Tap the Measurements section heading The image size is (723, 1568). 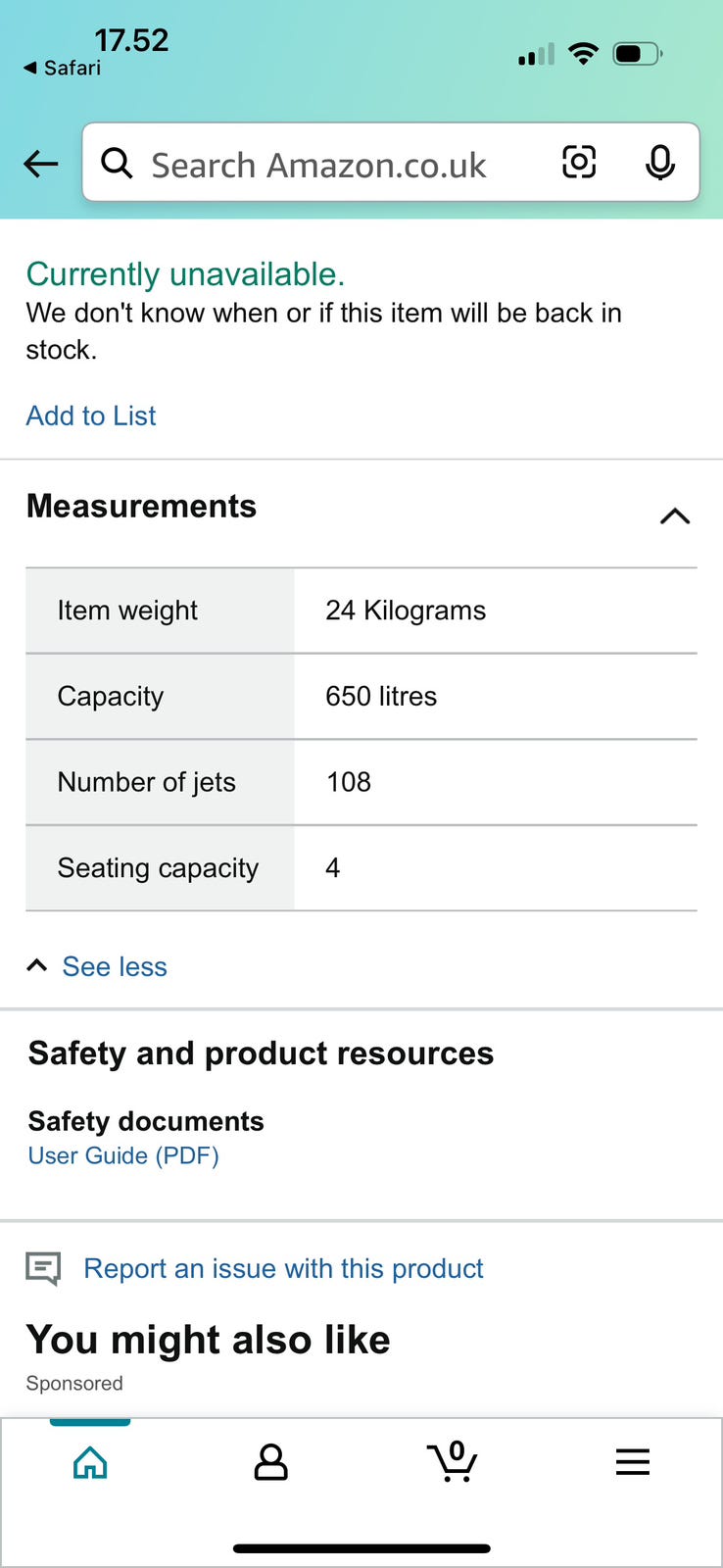point(142,506)
